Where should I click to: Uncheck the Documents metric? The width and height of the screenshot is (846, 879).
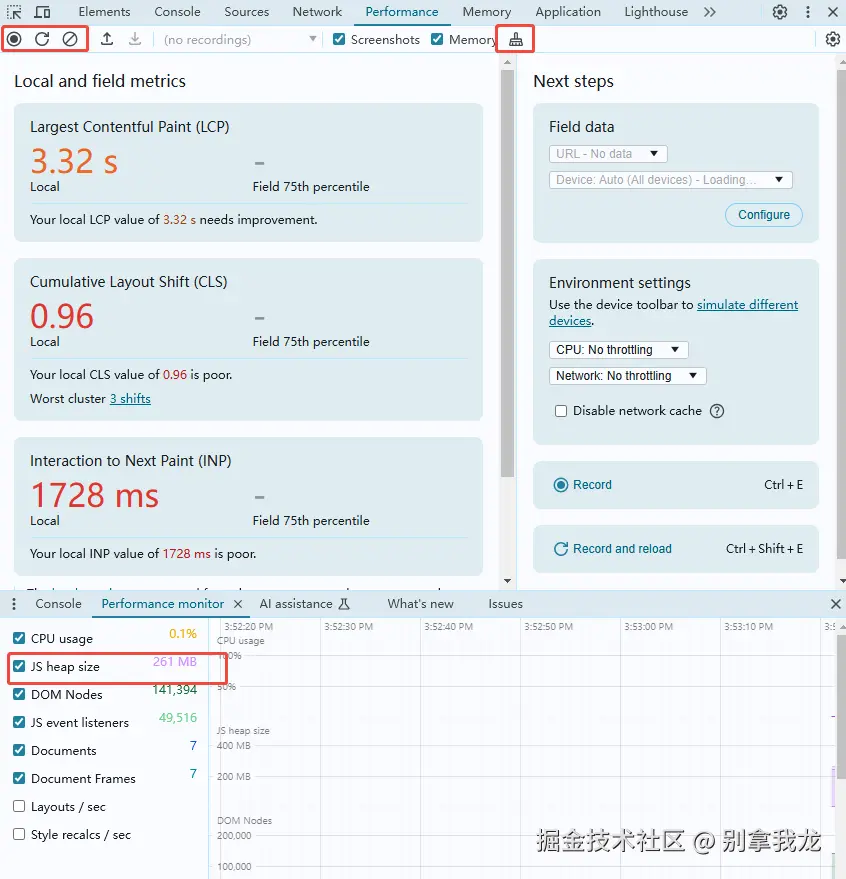(19, 750)
